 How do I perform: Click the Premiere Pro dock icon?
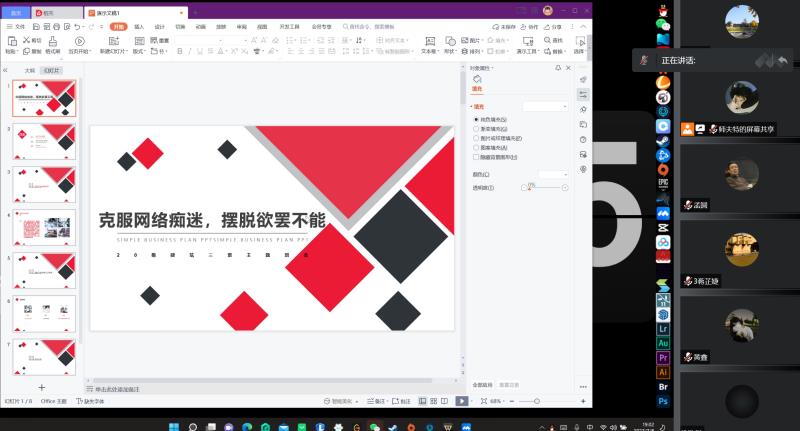662,357
